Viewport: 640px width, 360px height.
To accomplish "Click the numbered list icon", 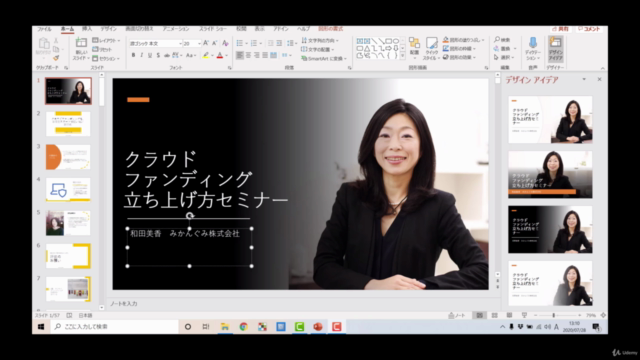I will 254,43.
